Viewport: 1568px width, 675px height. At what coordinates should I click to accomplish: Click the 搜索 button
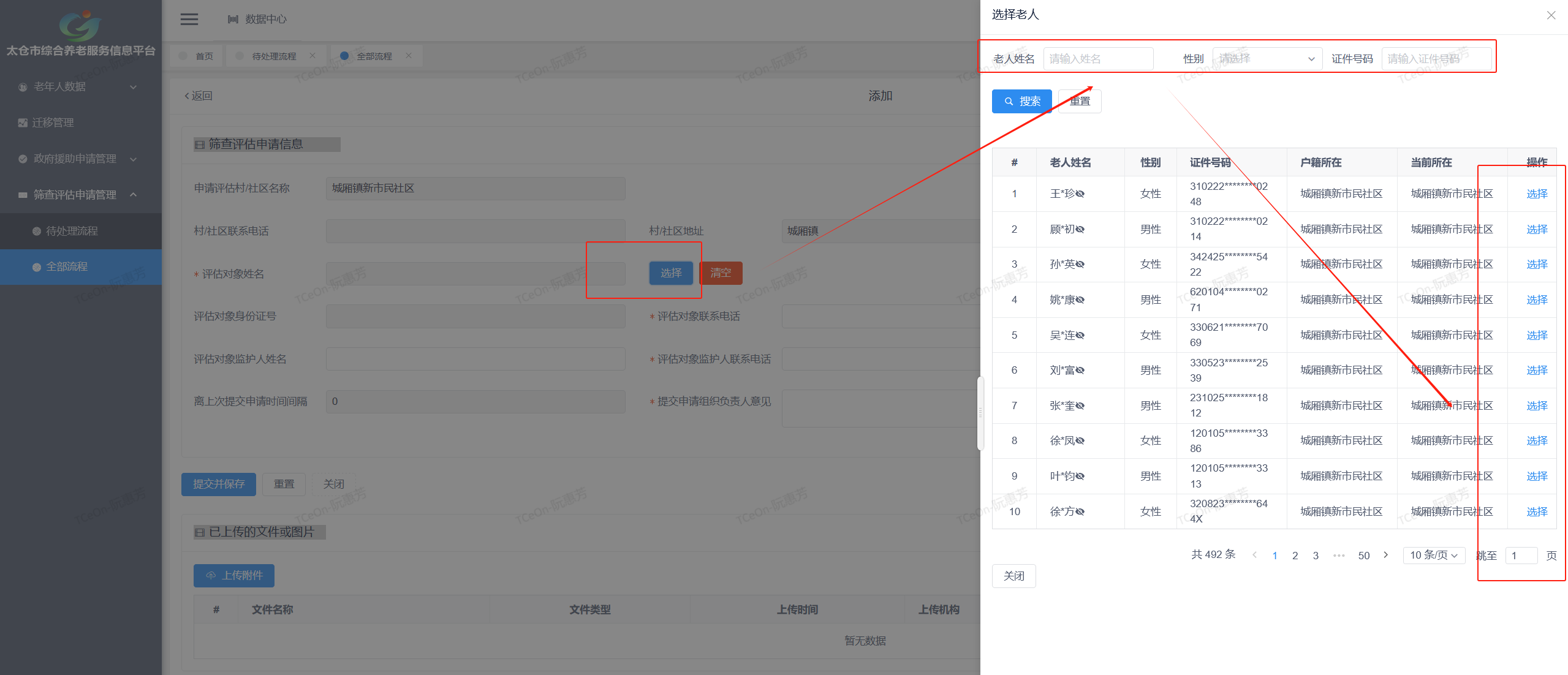point(1021,101)
